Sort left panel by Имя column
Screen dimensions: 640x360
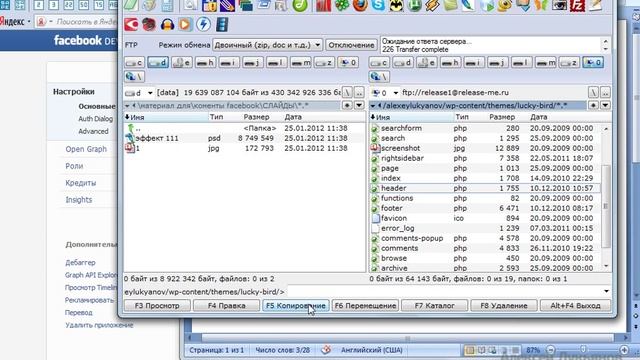[166, 117]
